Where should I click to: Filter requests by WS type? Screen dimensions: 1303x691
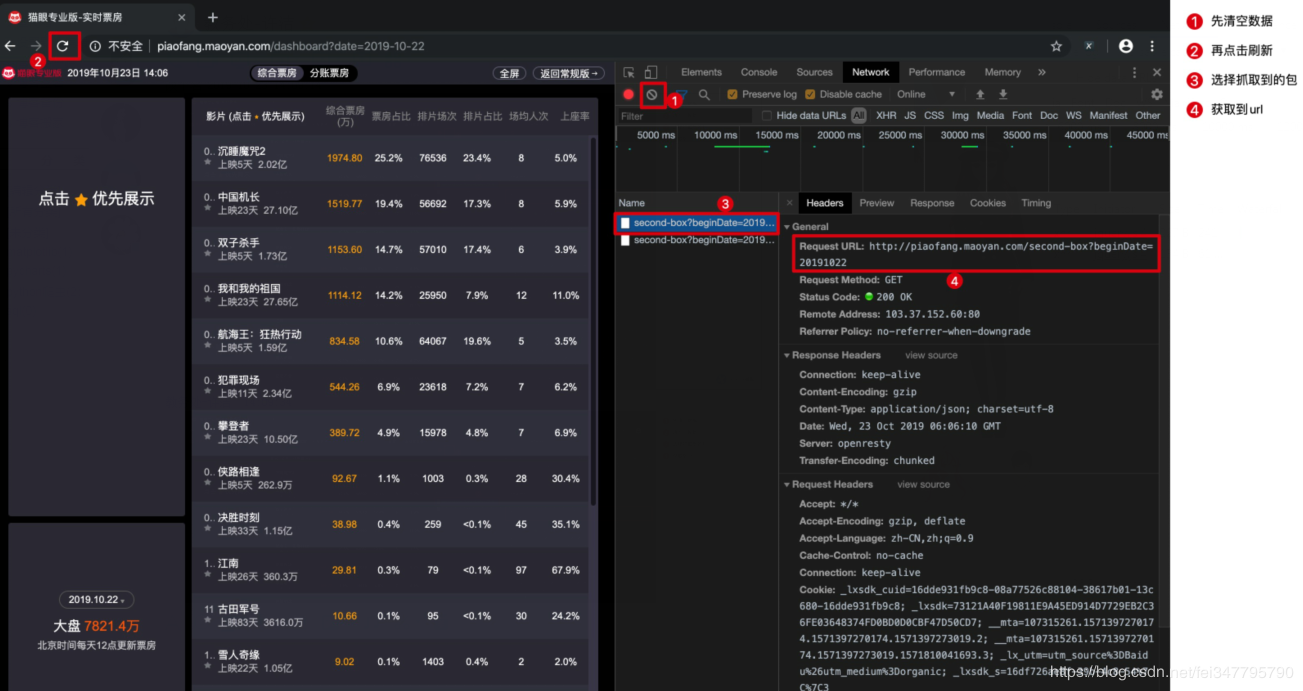coord(1074,115)
